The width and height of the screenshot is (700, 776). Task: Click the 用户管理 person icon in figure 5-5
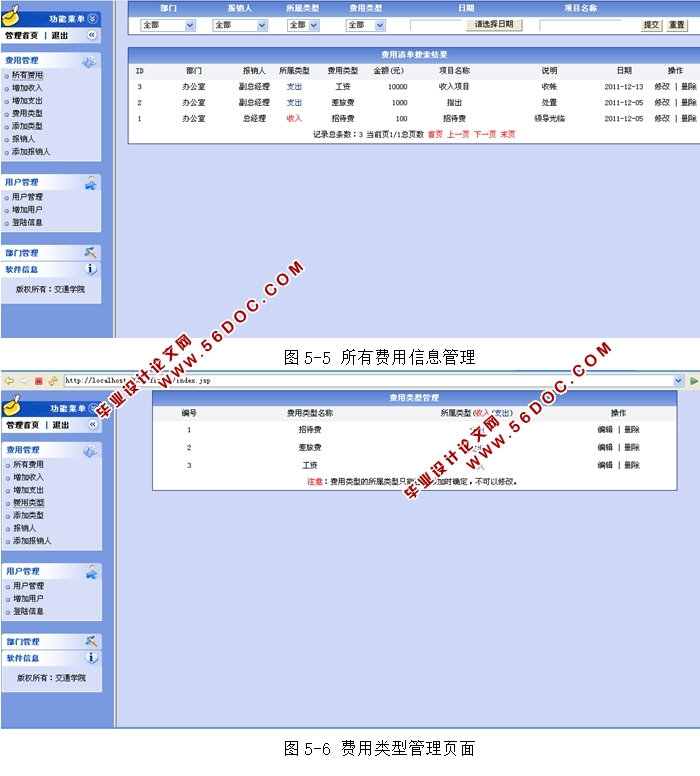click(x=91, y=183)
